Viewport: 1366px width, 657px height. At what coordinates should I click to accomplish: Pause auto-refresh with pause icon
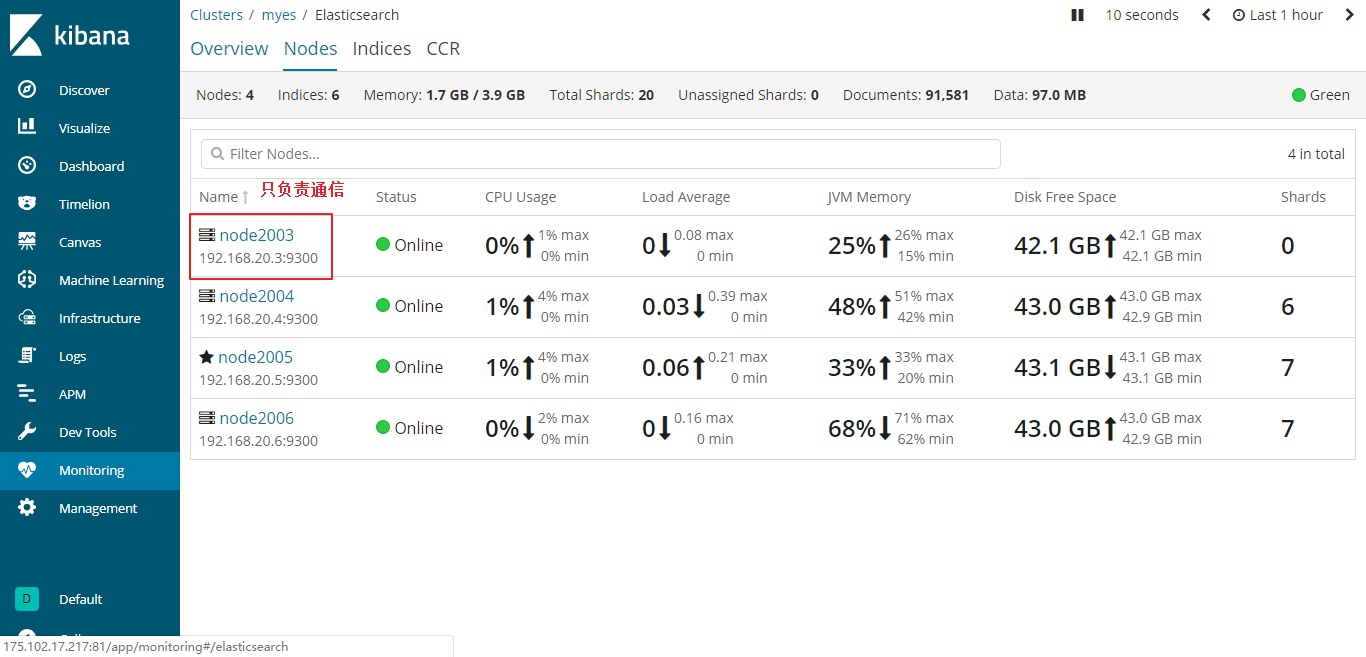point(1077,15)
